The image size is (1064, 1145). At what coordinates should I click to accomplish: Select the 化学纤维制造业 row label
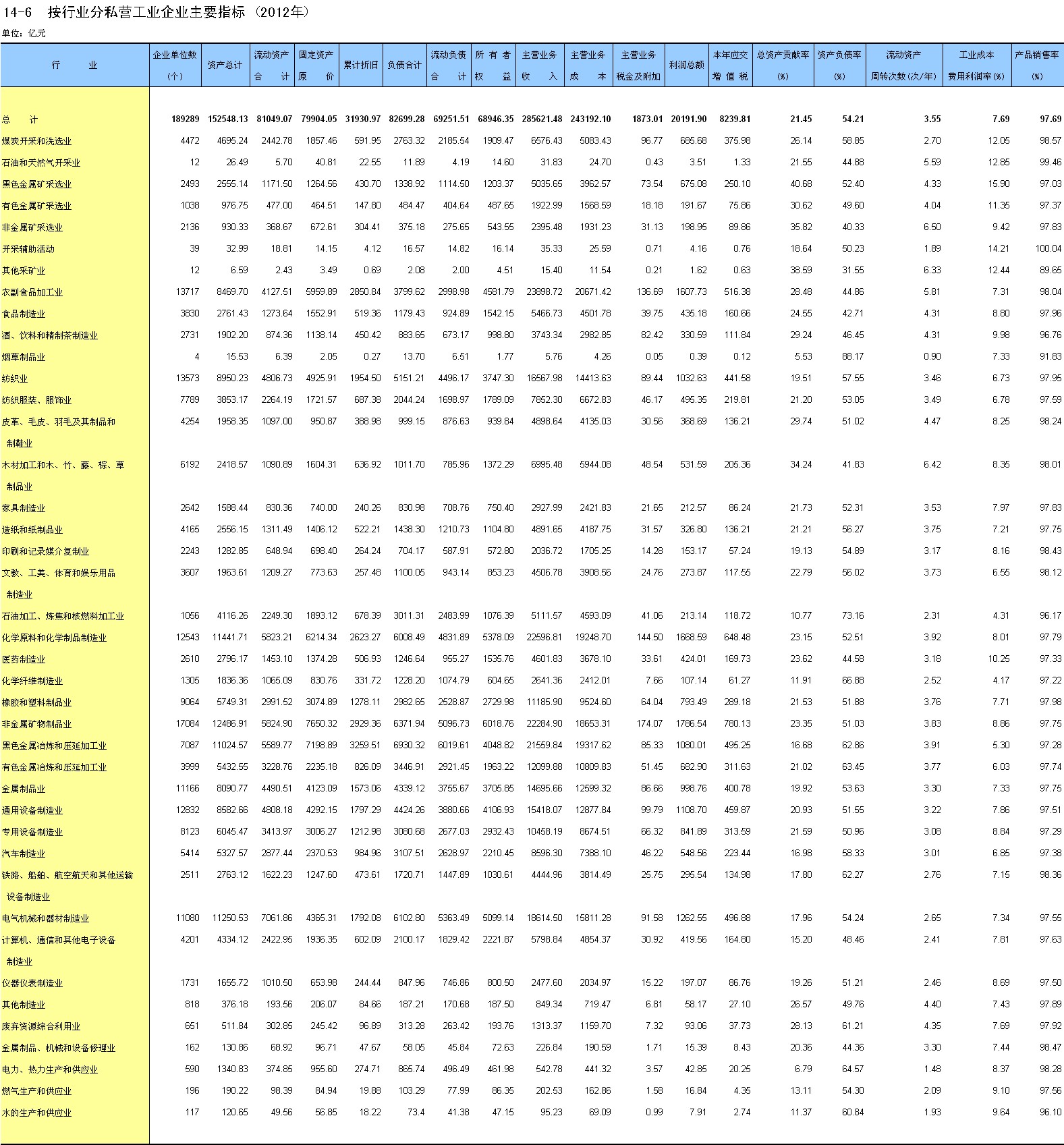click(32, 681)
